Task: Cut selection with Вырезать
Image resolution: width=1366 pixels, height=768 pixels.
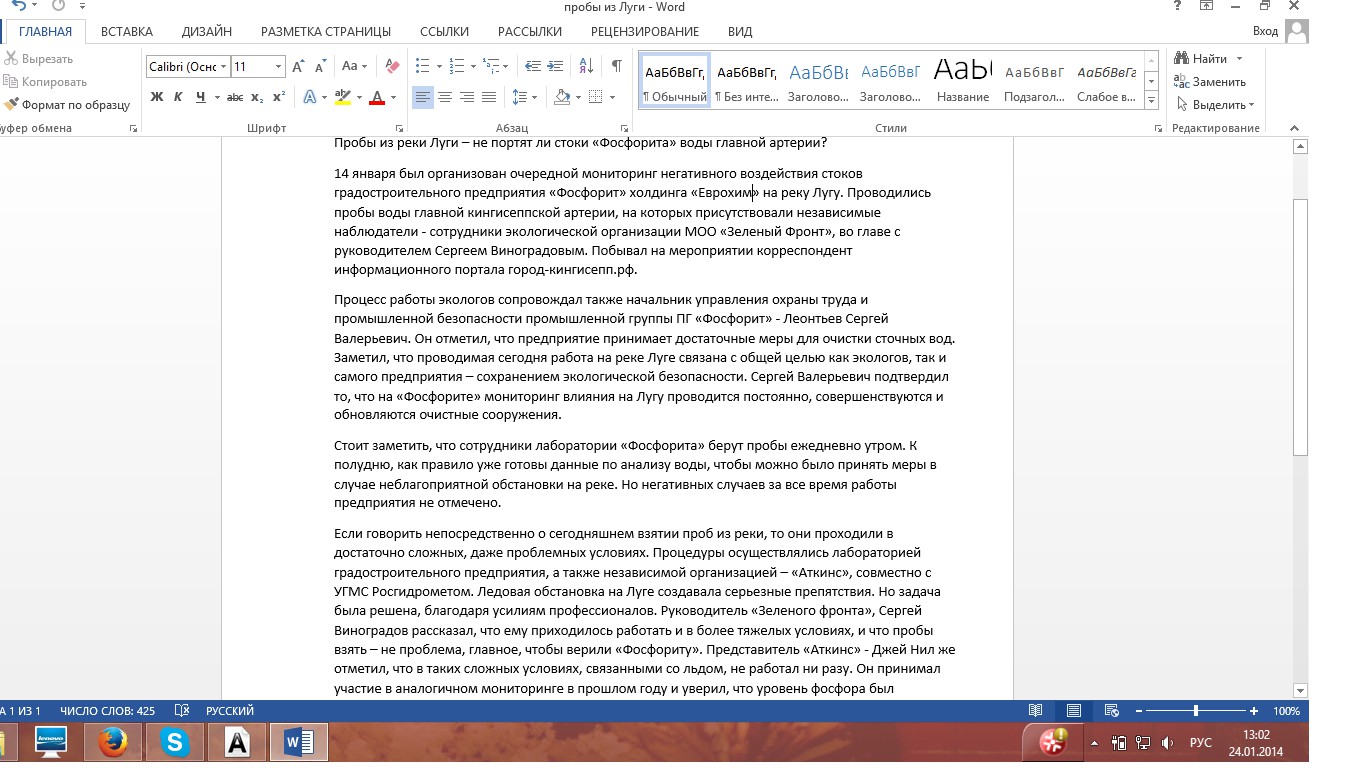Action: tap(40, 59)
